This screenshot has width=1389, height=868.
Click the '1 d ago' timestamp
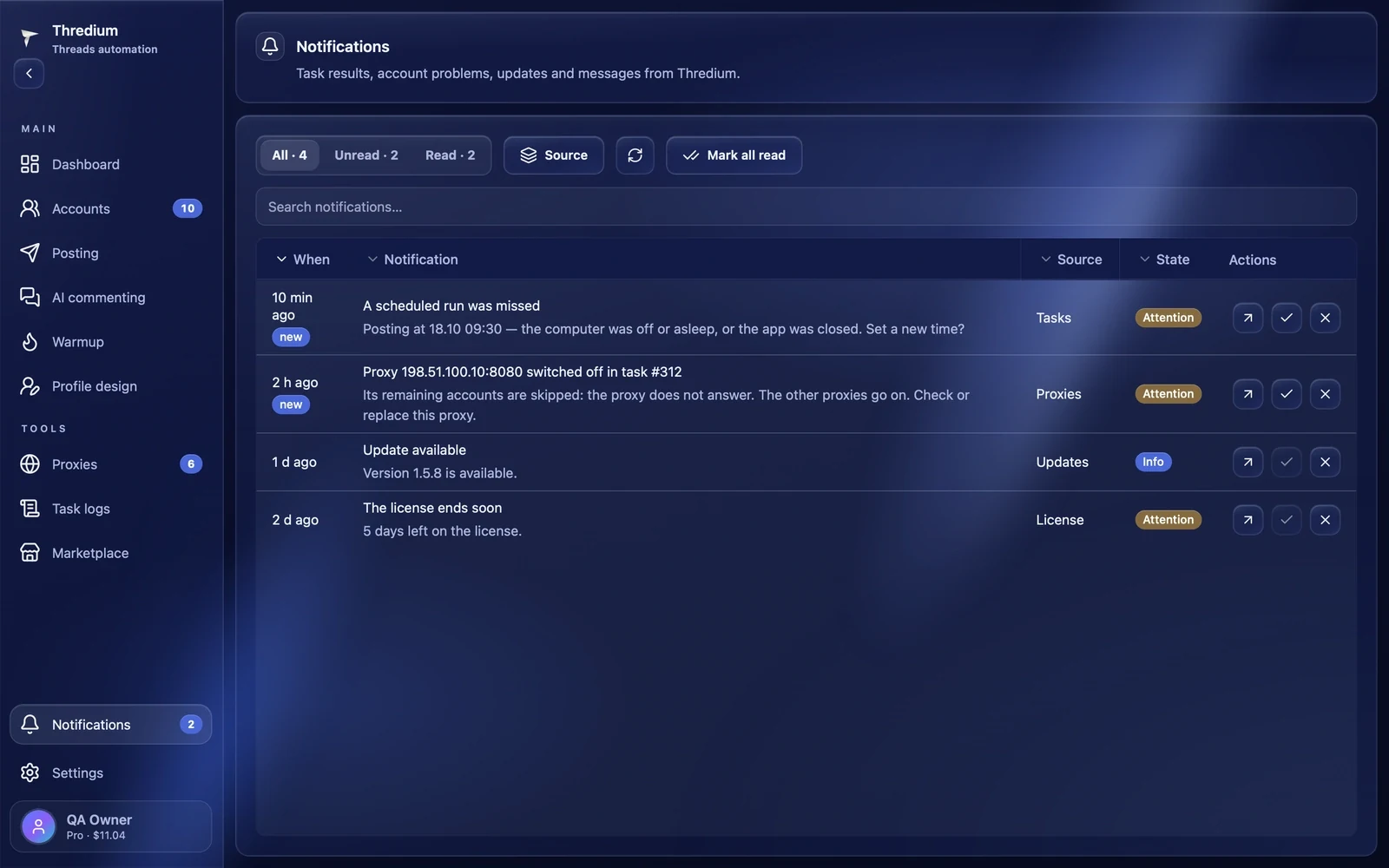pos(294,462)
